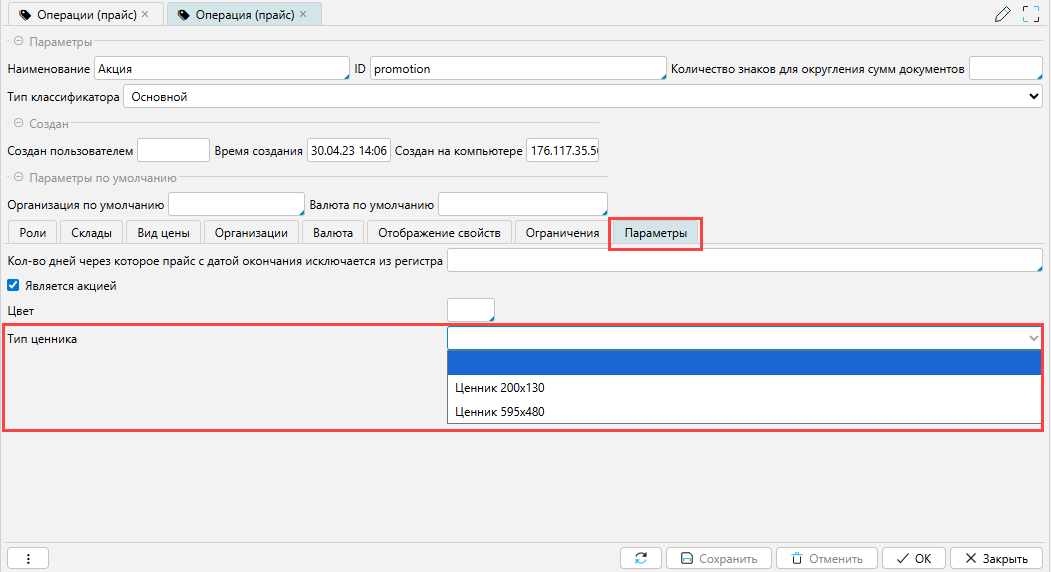1051x572 pixels.
Task: Click the refresh icon button at bottom
Action: click(640, 558)
